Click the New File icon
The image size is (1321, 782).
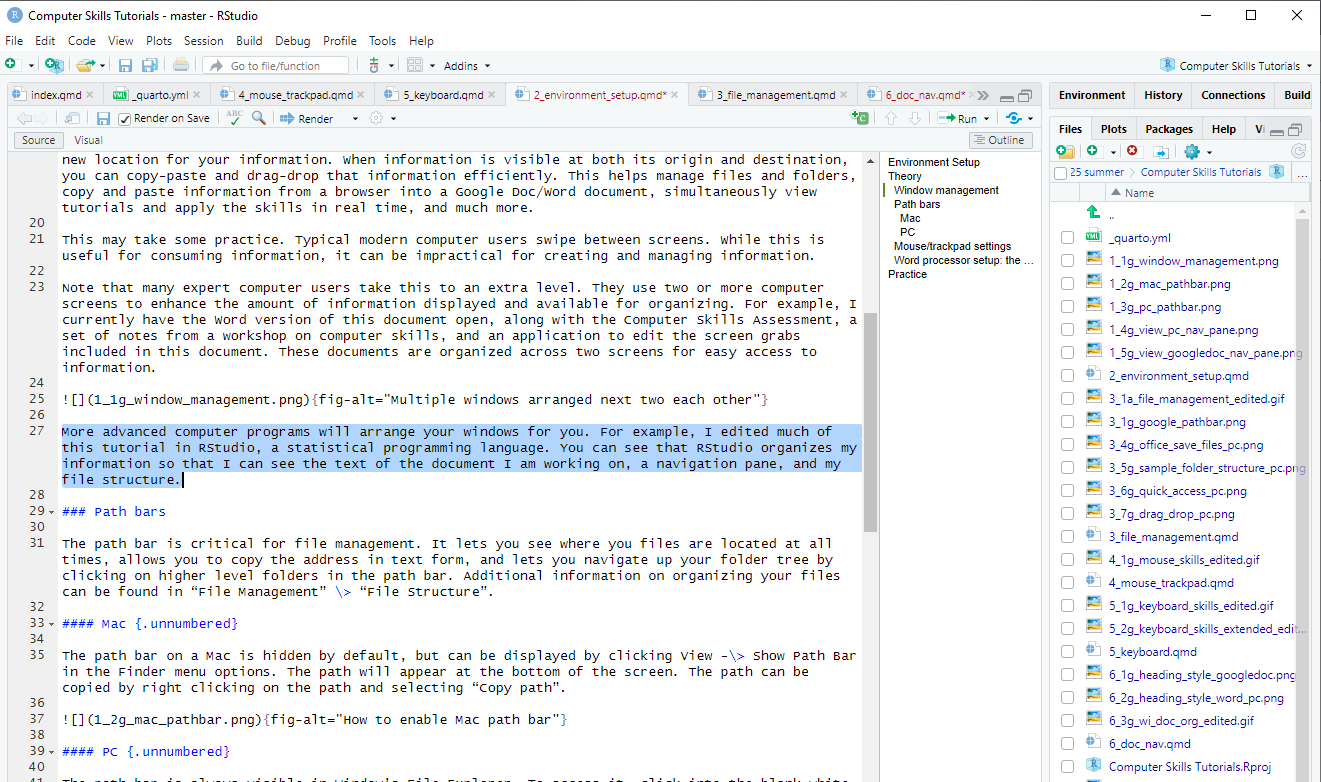(11, 65)
